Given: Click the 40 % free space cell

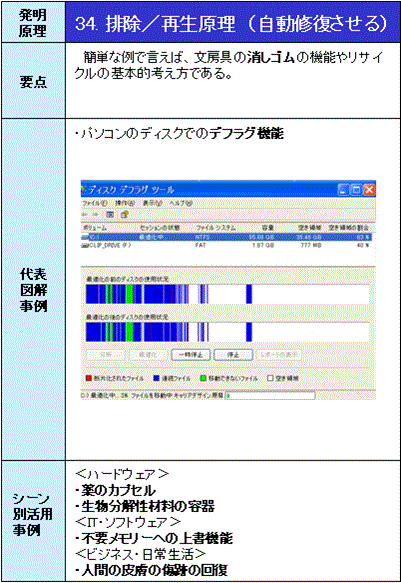Looking at the screenshot, I should point(363,245).
